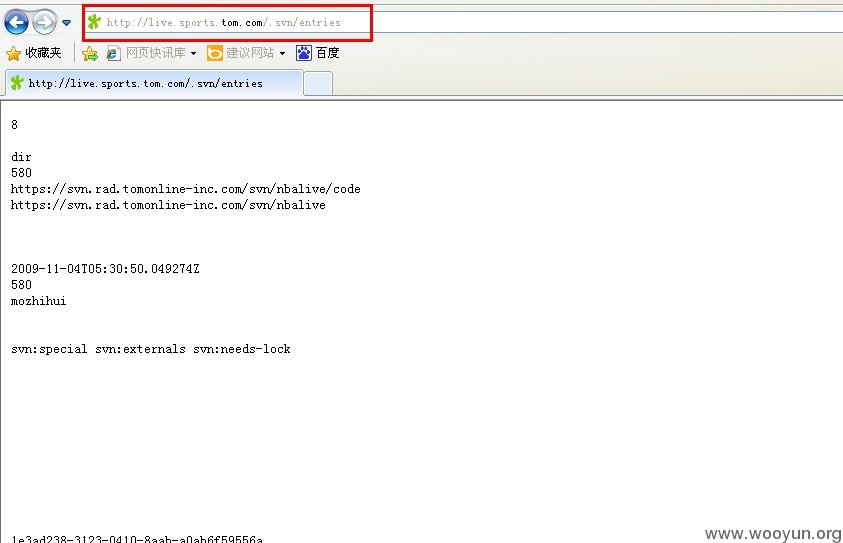
Task: Click the Forward arrow button
Action: (x=44, y=23)
